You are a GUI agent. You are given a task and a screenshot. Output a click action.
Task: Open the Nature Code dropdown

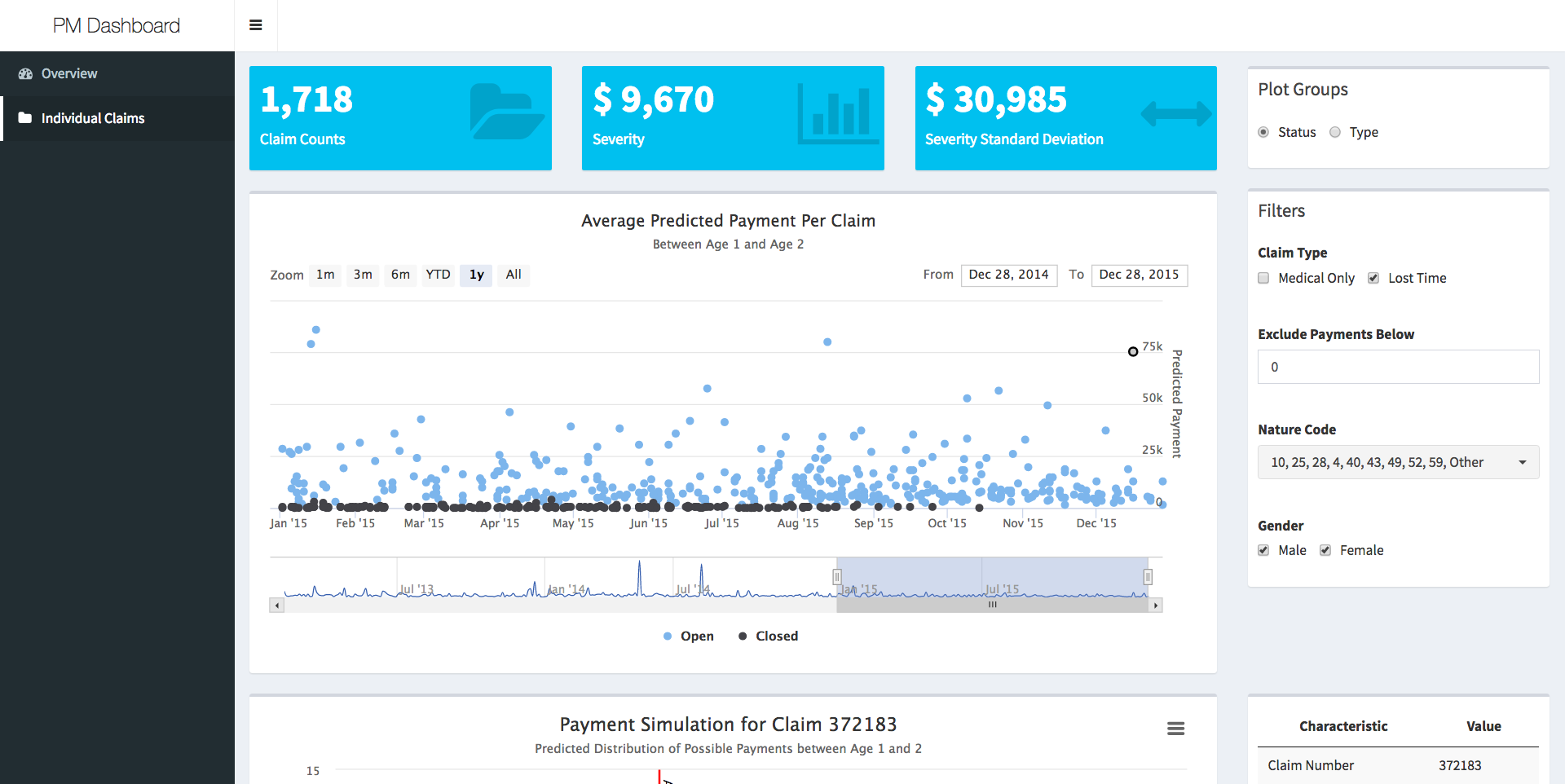point(1397,462)
